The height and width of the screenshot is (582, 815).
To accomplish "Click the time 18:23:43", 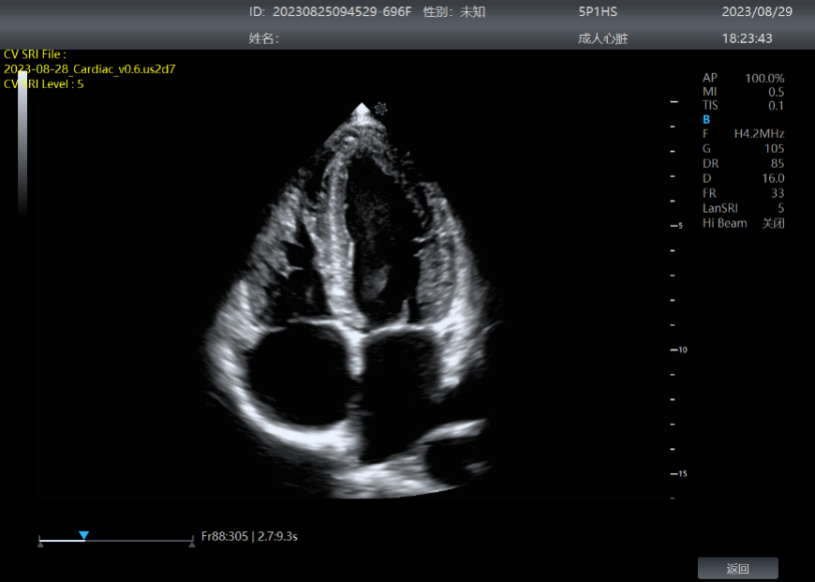I will point(747,38).
